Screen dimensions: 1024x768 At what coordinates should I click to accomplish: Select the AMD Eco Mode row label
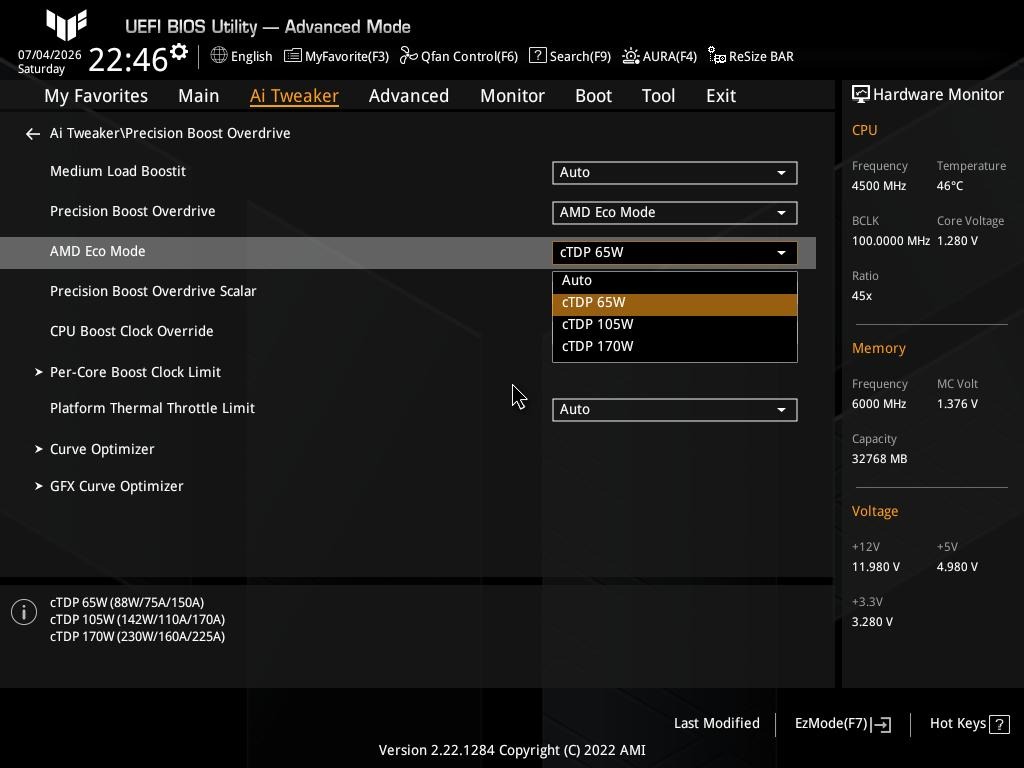[97, 251]
